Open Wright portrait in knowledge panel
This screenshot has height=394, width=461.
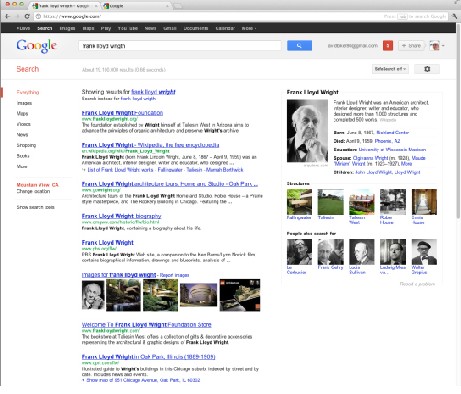pos(307,131)
